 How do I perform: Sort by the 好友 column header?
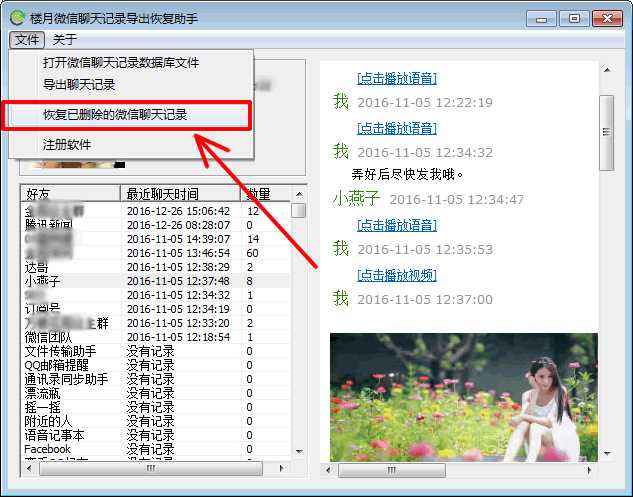click(71, 194)
